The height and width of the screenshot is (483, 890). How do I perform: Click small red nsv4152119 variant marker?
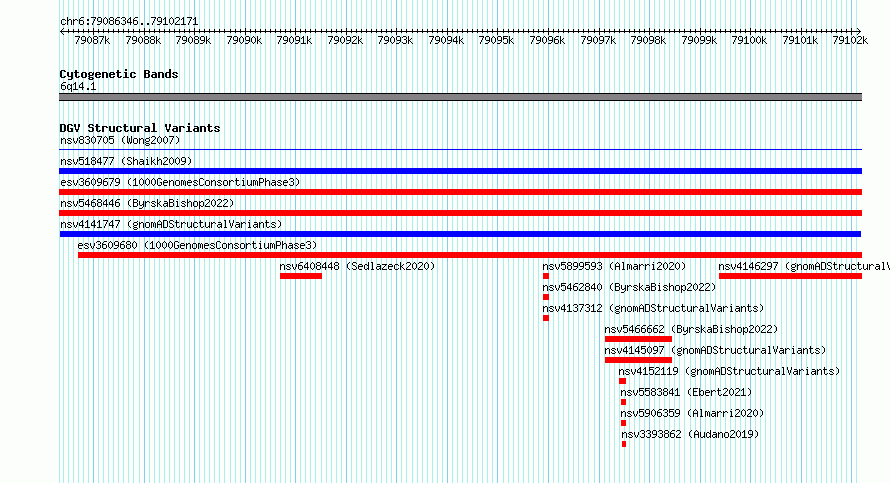(x=622, y=381)
